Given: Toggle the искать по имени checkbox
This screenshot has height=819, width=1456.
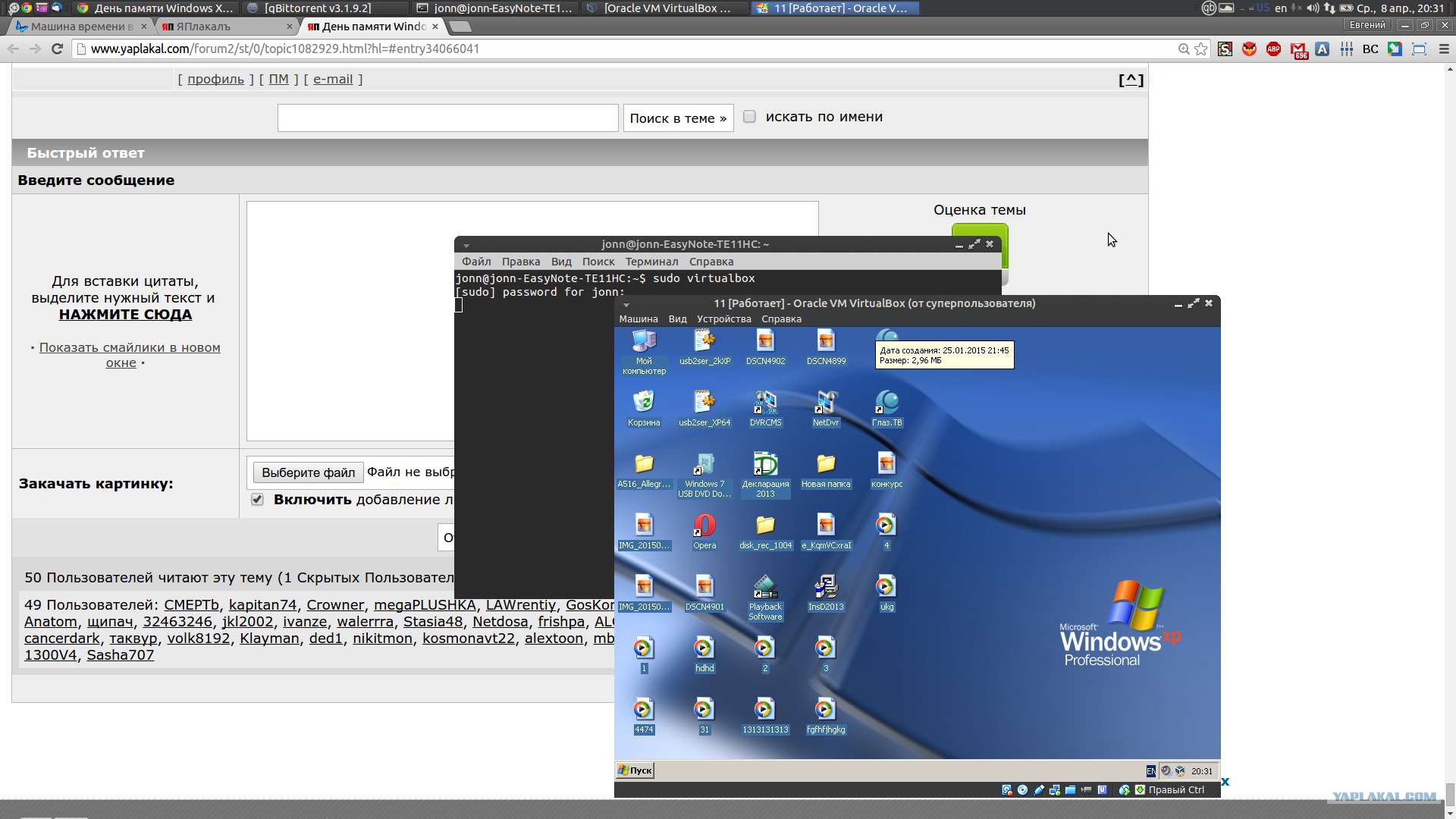Looking at the screenshot, I should [x=749, y=117].
